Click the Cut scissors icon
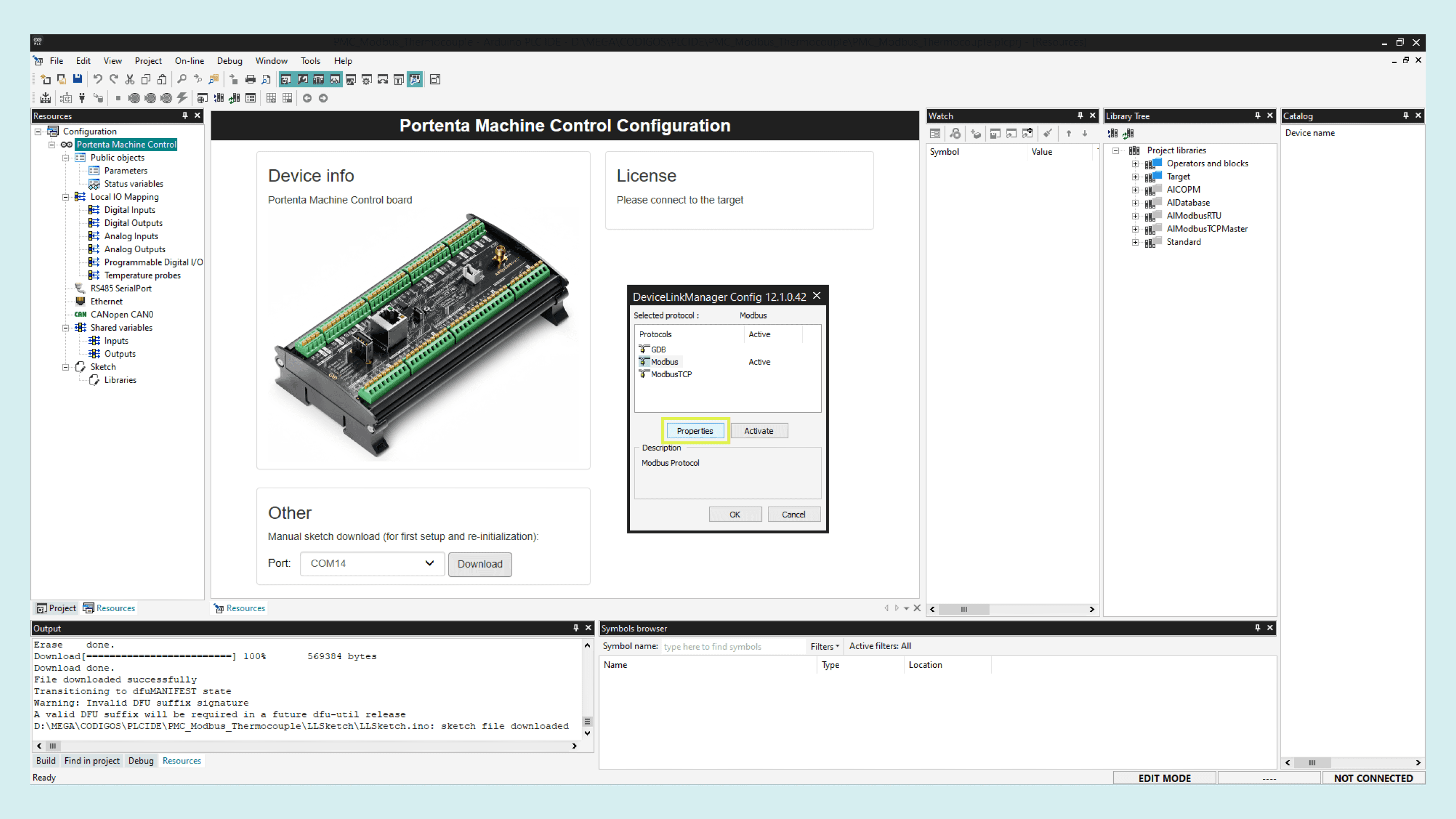Viewport: 1456px width, 819px height. click(x=129, y=79)
